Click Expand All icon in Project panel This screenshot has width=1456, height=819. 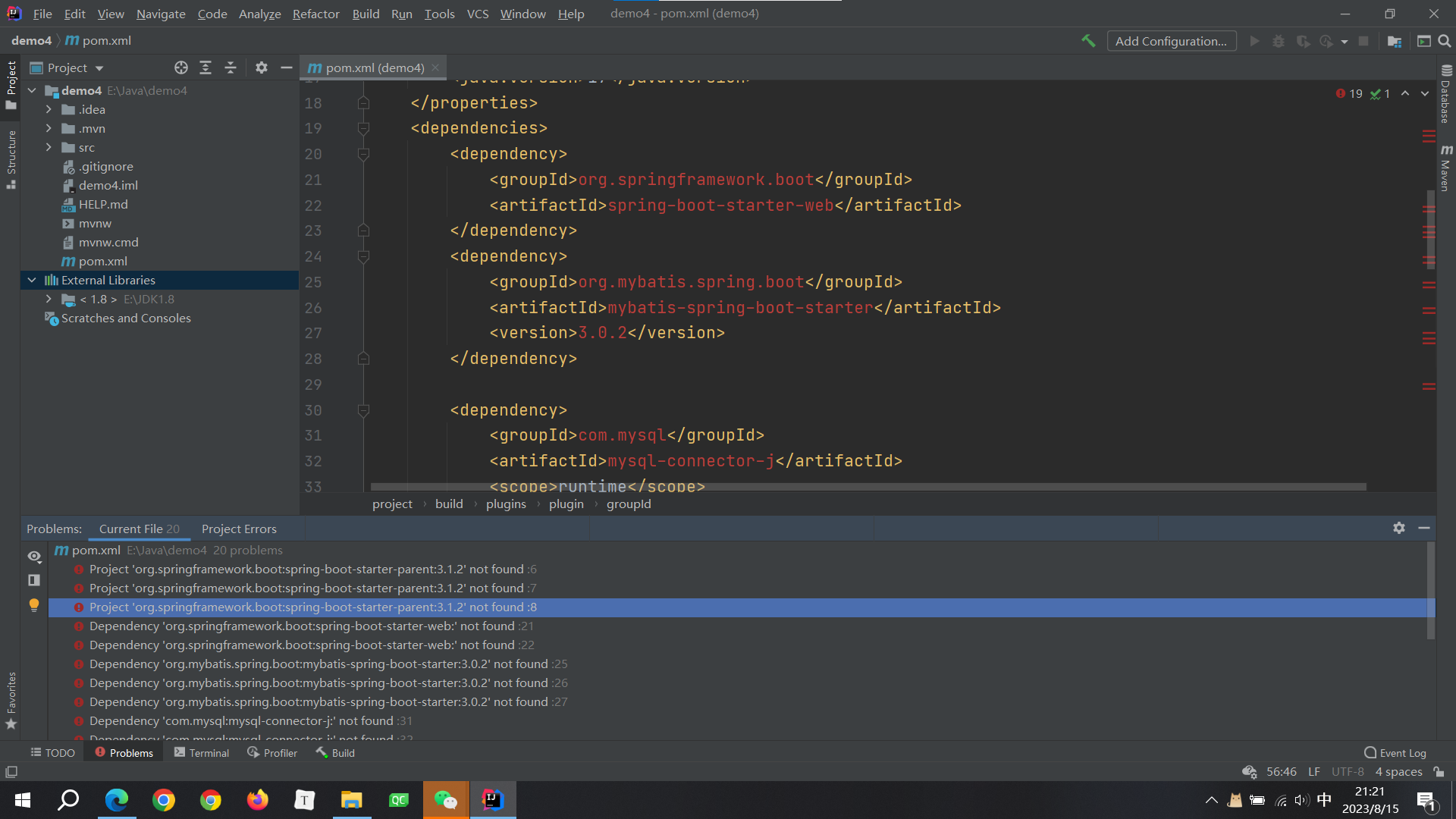[206, 67]
